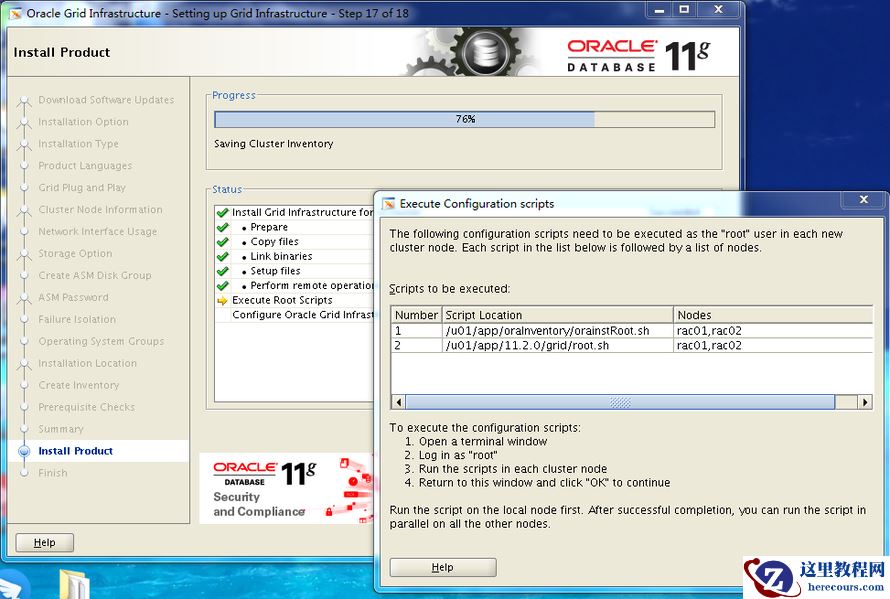Click the Saving Cluster Inventory progress message
The width and height of the screenshot is (890, 599).
click(274, 144)
